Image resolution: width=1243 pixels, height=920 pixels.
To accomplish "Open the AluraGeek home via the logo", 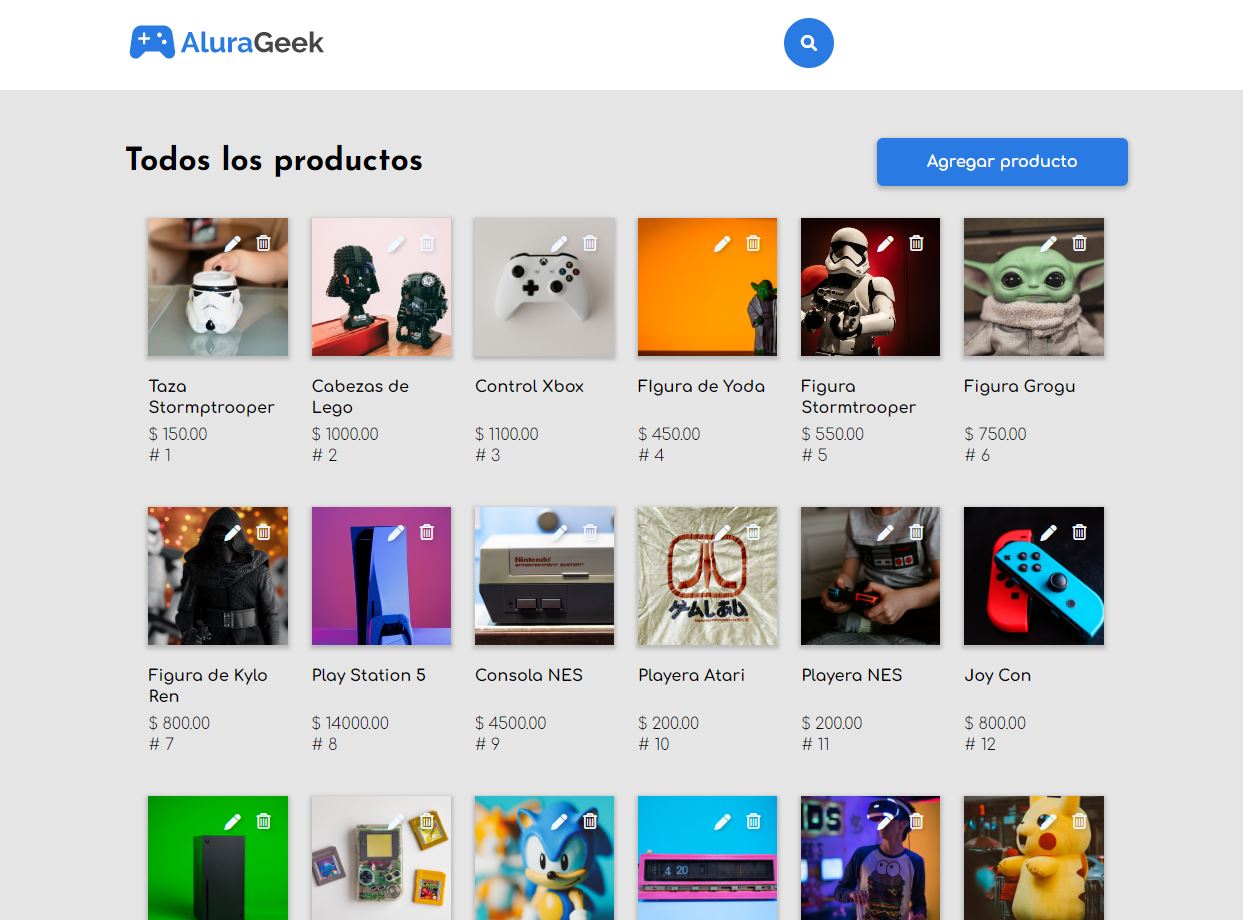I will point(226,42).
